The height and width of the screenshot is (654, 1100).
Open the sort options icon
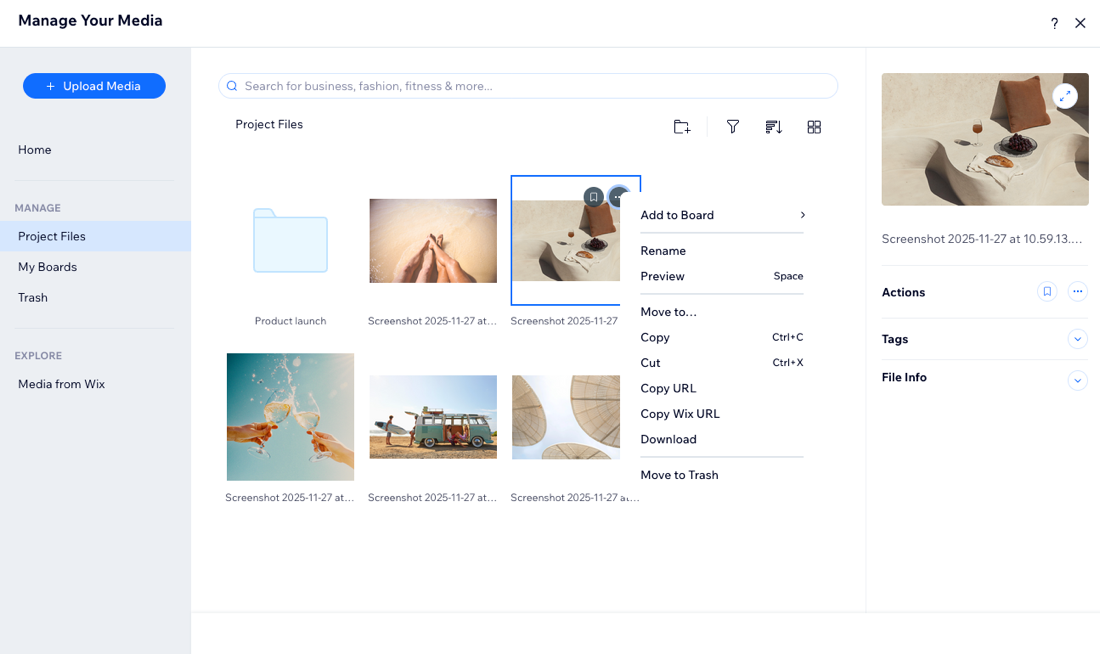point(773,127)
